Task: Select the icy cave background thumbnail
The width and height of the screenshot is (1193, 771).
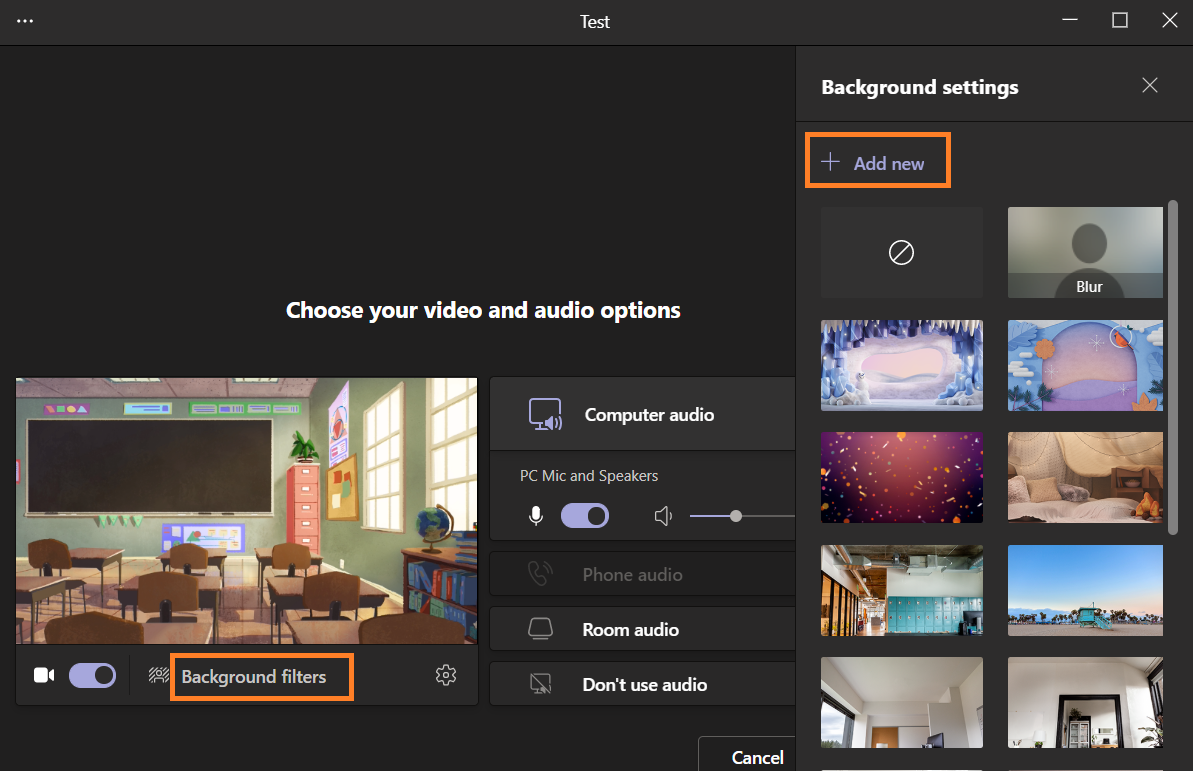Action: pos(902,365)
